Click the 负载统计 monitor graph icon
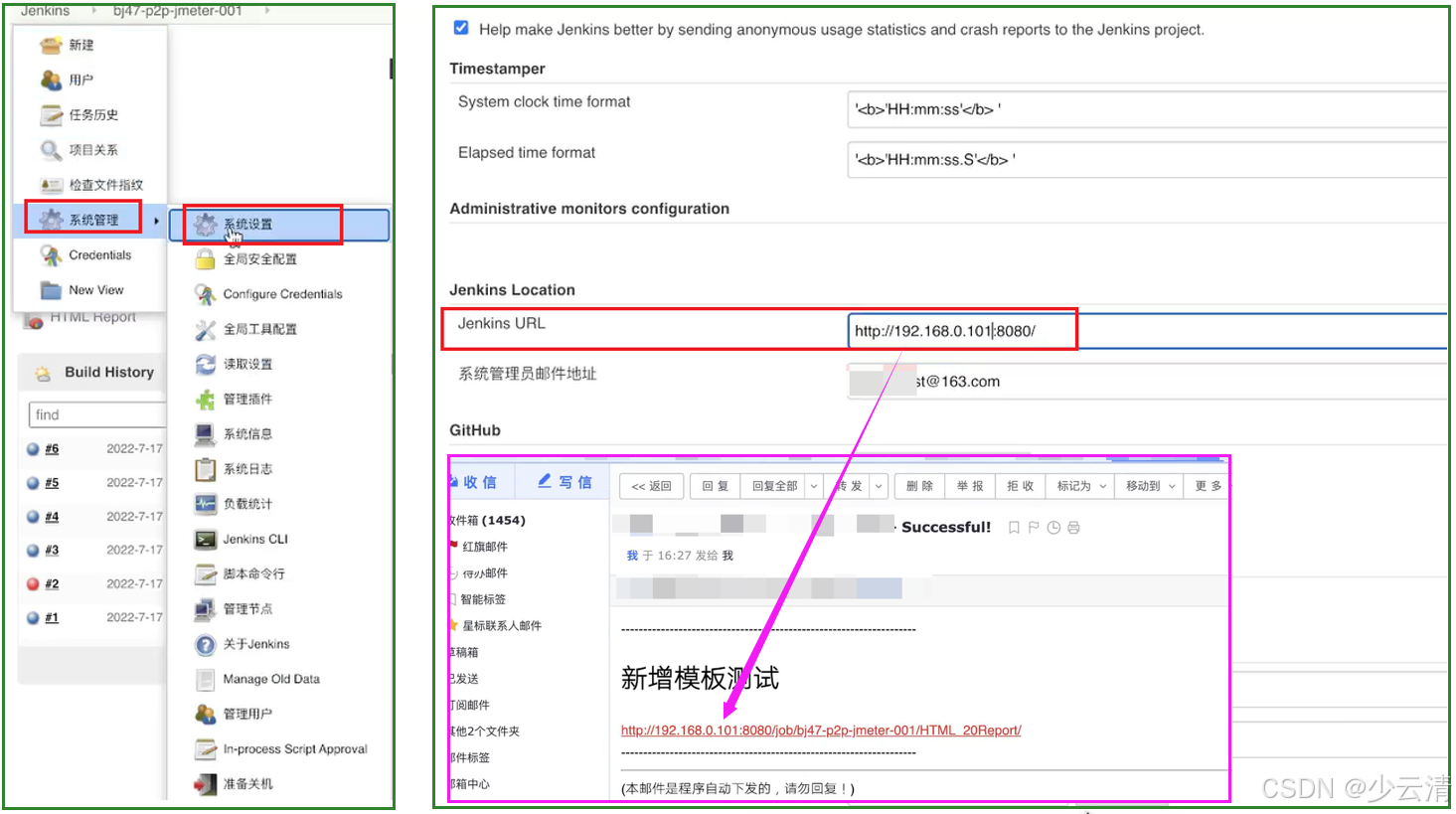 point(205,504)
